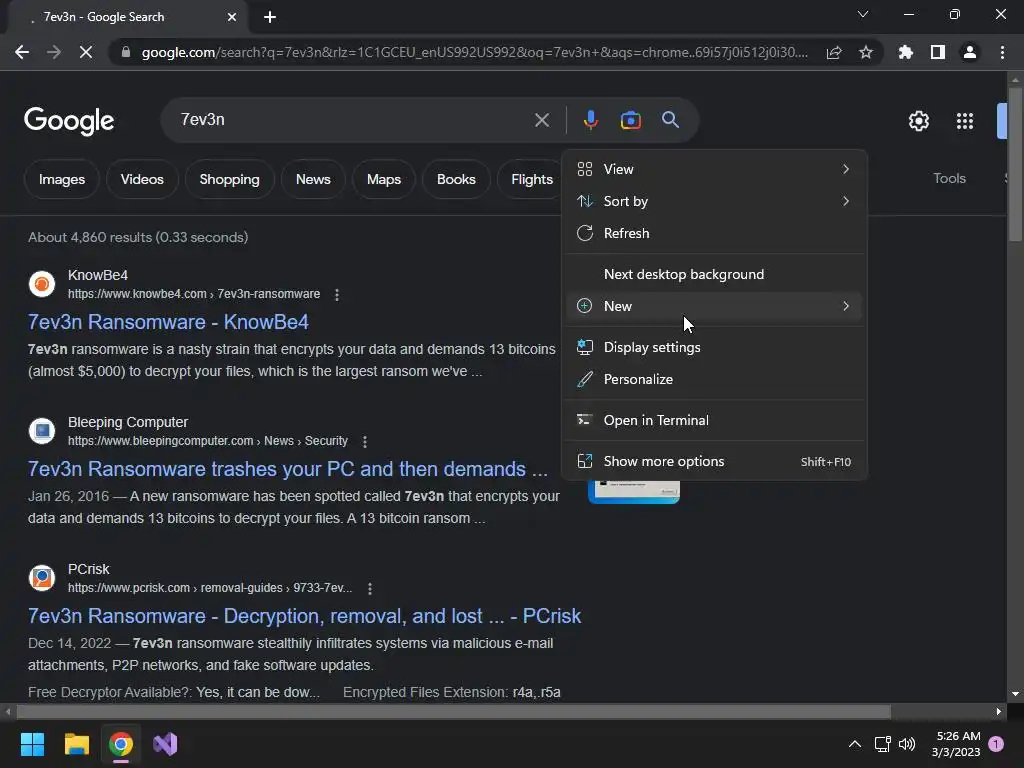Click the KnowBe4 site favicon
This screenshot has width=1024, height=768.
click(42, 284)
